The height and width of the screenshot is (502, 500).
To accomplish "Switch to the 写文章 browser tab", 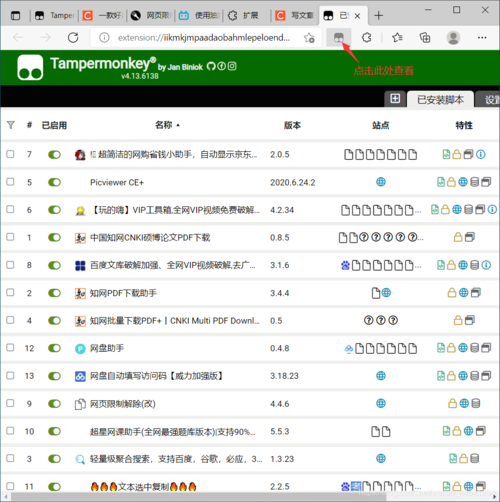I will pos(295,15).
